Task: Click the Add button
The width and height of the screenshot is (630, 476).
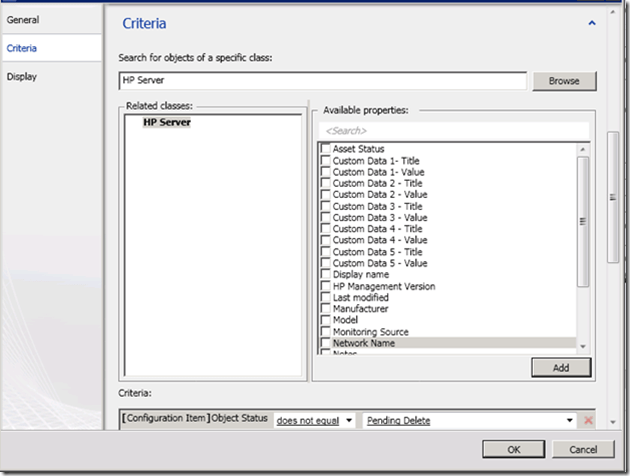Action: click(563, 368)
